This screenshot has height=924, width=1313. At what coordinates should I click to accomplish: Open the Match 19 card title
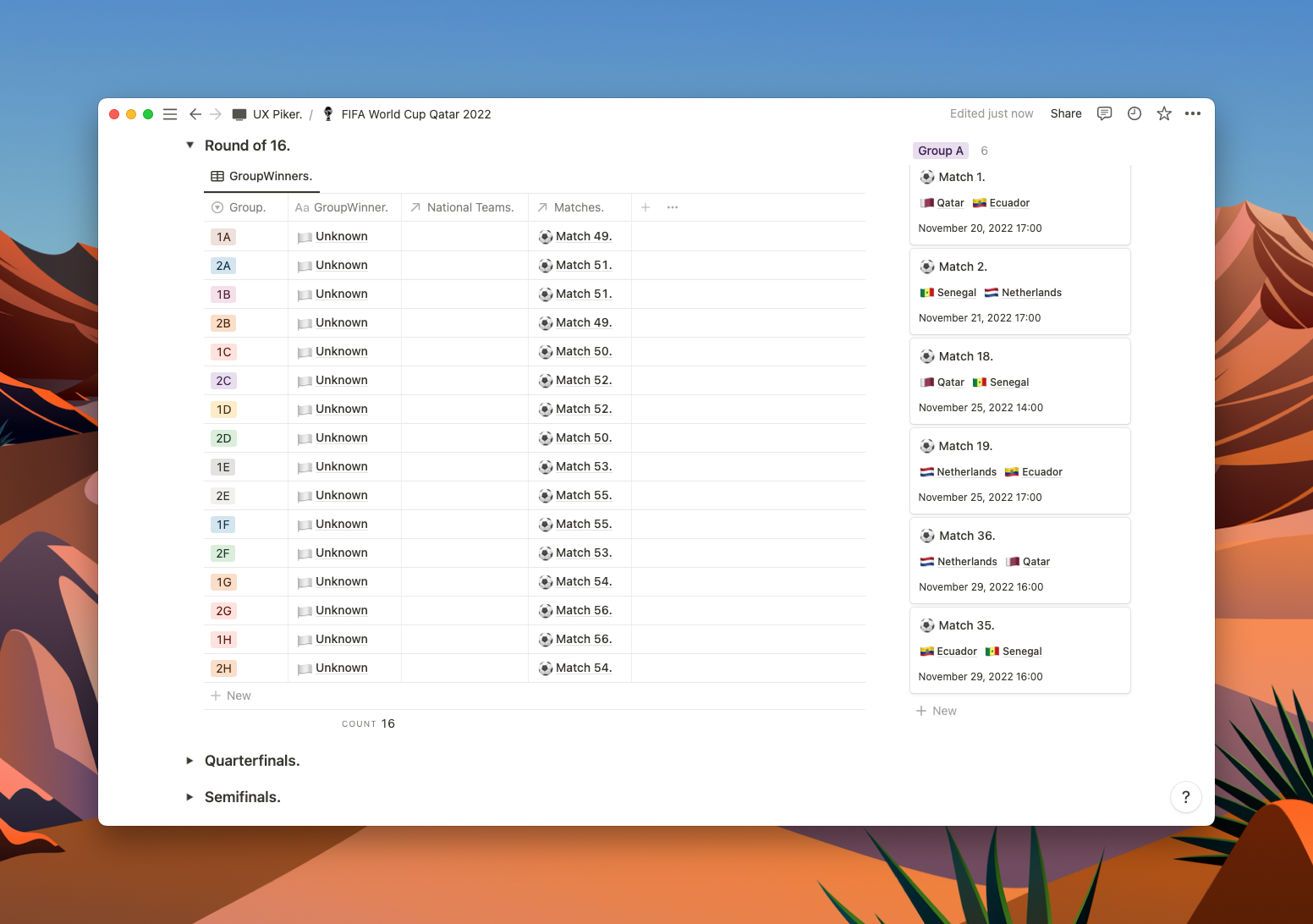pos(965,446)
